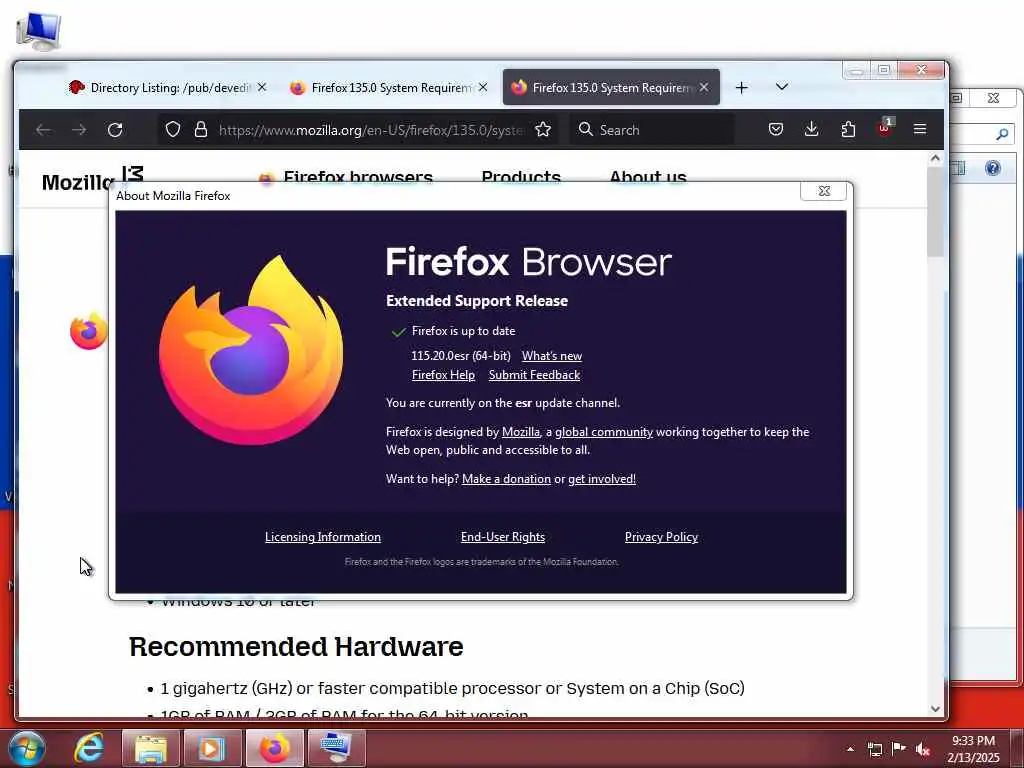
Task: Click Make a donation link
Action: pos(506,479)
